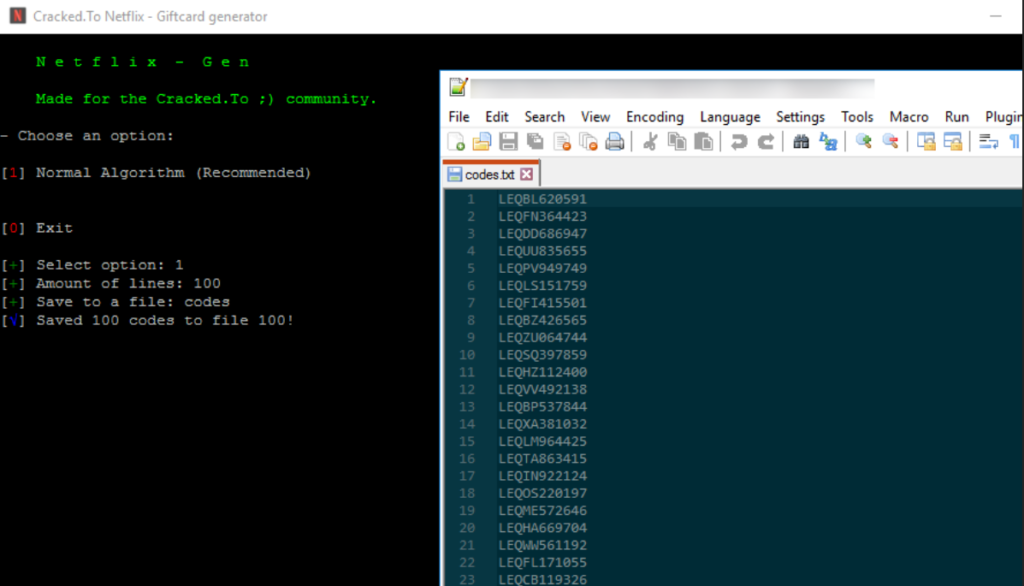1024x586 pixels.
Task: Click the Netflix generator window icon
Action: pos(18,16)
